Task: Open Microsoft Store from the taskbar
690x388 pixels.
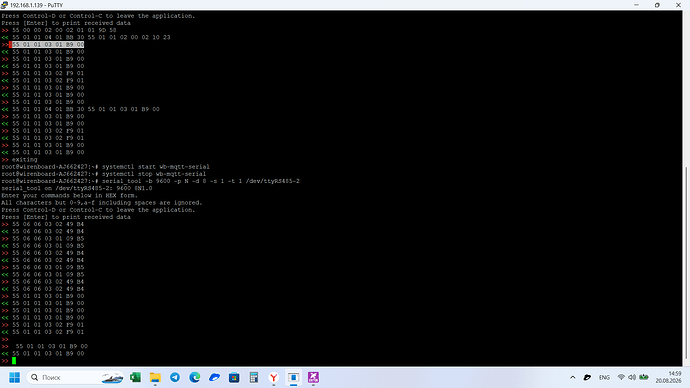Action: [234, 377]
